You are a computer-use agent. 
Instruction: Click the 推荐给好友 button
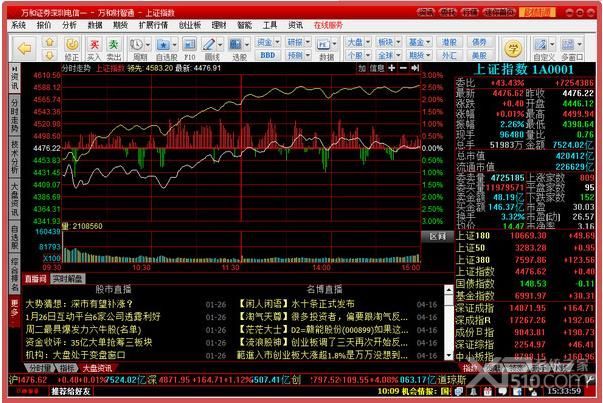coord(71,391)
